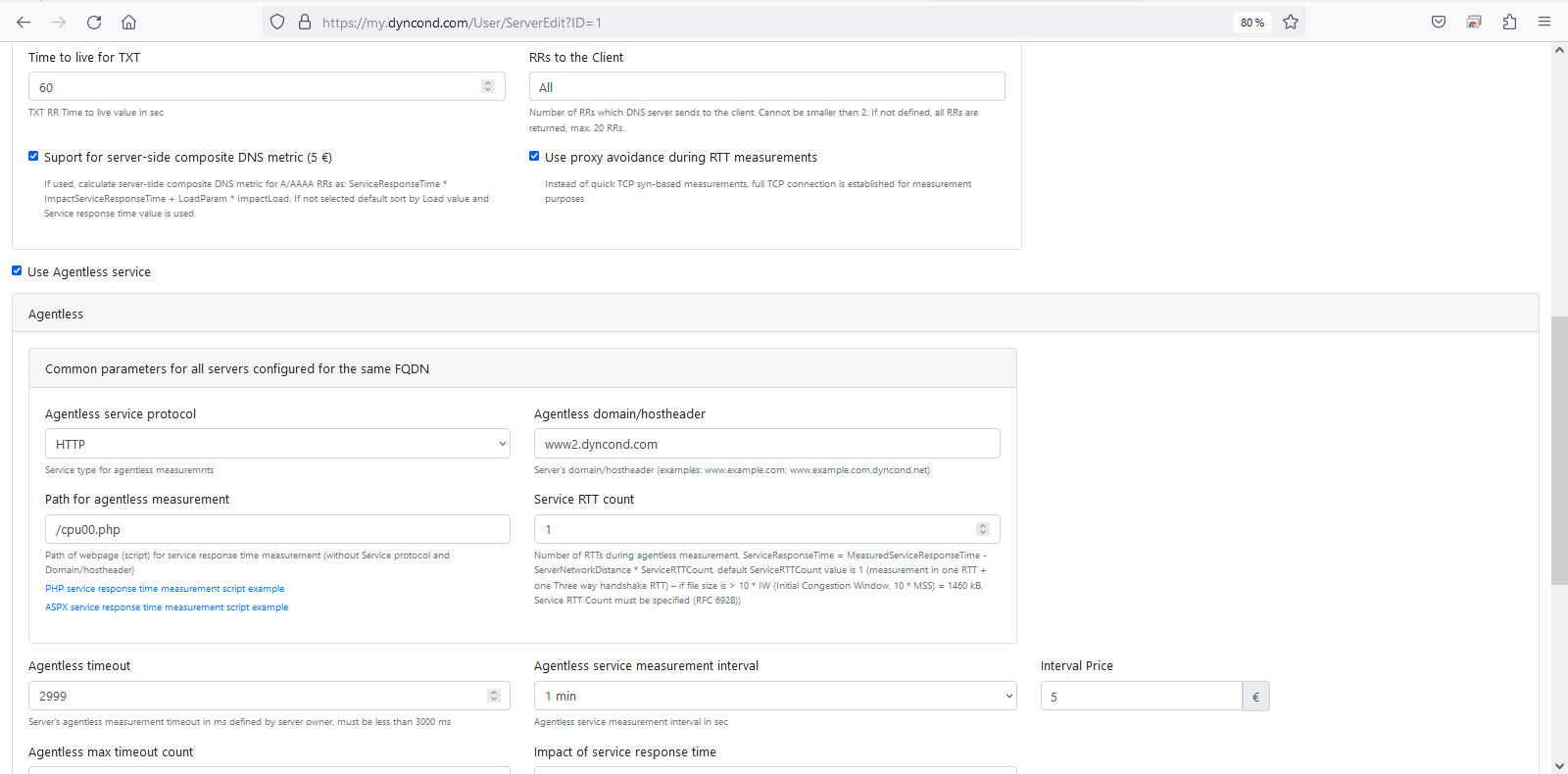This screenshot has height=774, width=1568.
Task: Adjust Time to live for TXT spinner
Action: tap(488, 86)
